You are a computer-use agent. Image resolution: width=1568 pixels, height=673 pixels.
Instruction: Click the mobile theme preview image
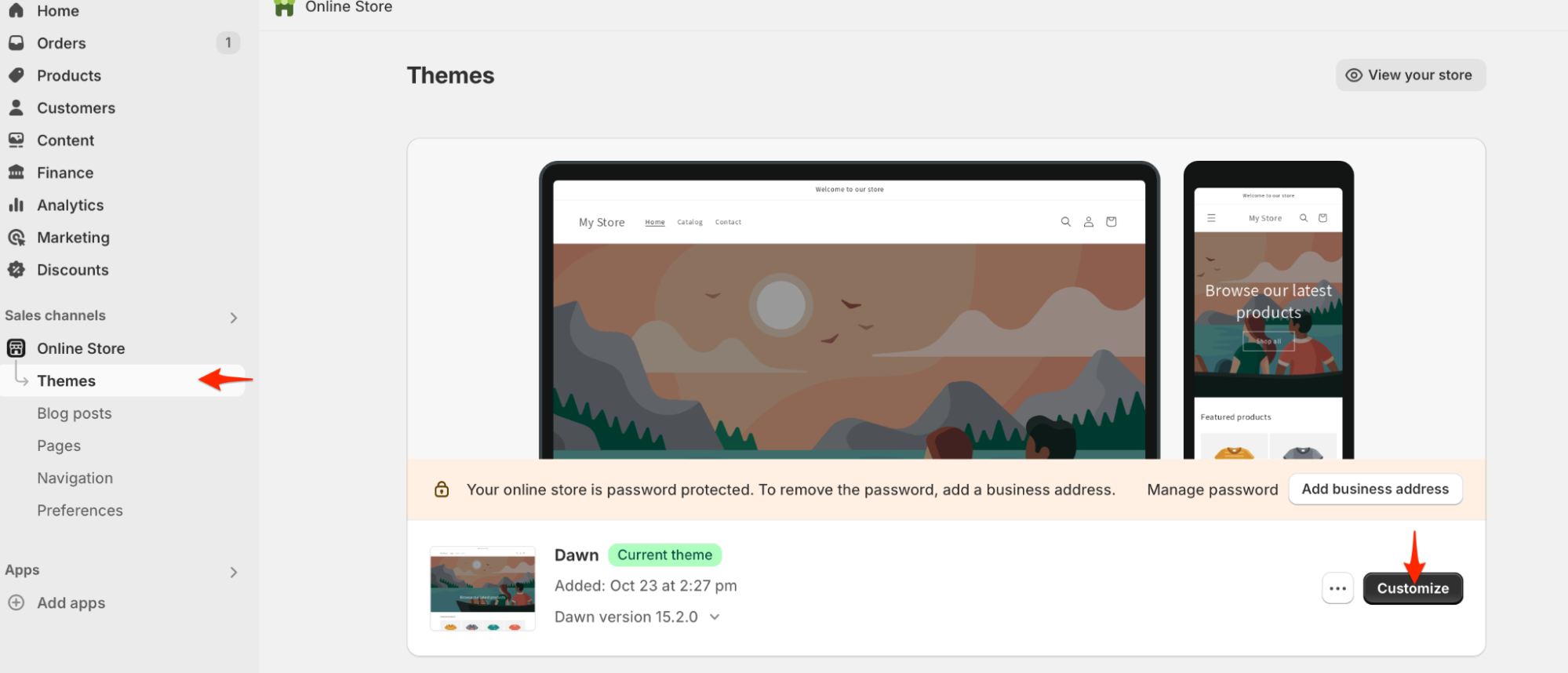(x=1268, y=310)
